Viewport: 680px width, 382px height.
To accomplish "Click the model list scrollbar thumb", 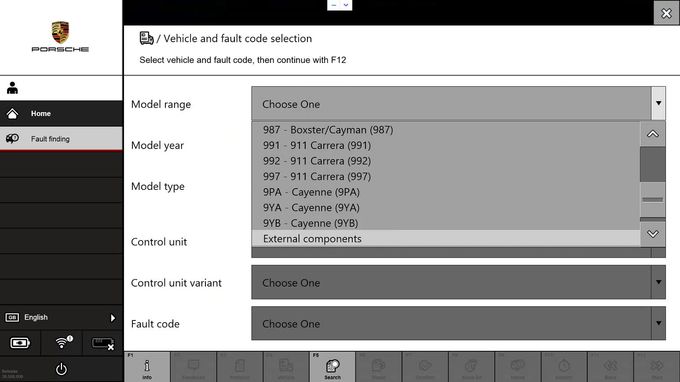I will (653, 164).
